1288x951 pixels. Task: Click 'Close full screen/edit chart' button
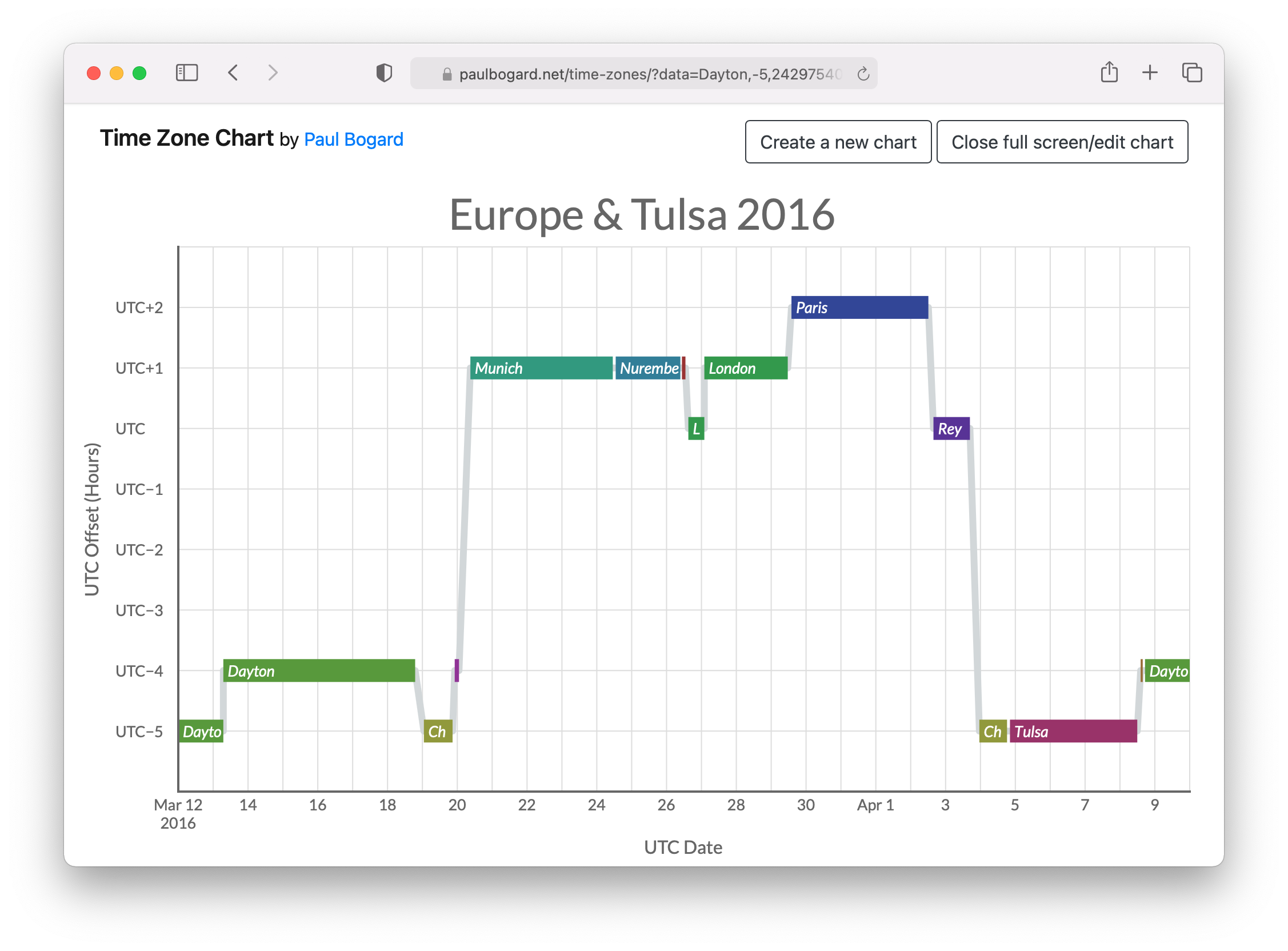[x=1062, y=141]
